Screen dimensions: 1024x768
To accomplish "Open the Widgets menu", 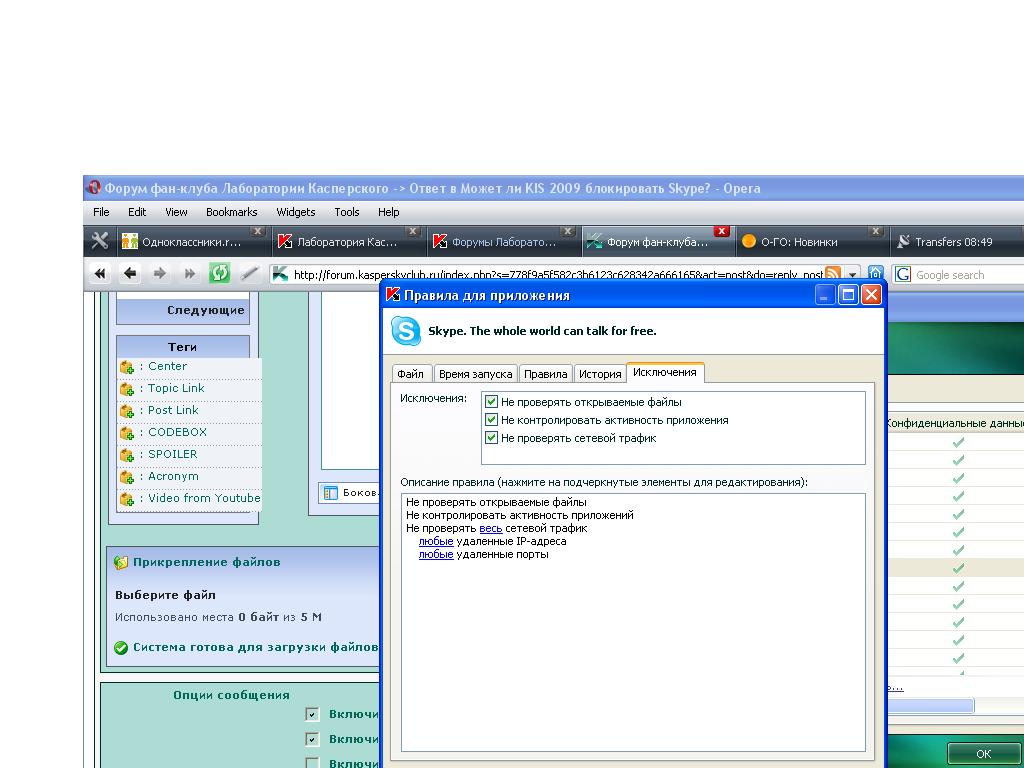I will [296, 212].
